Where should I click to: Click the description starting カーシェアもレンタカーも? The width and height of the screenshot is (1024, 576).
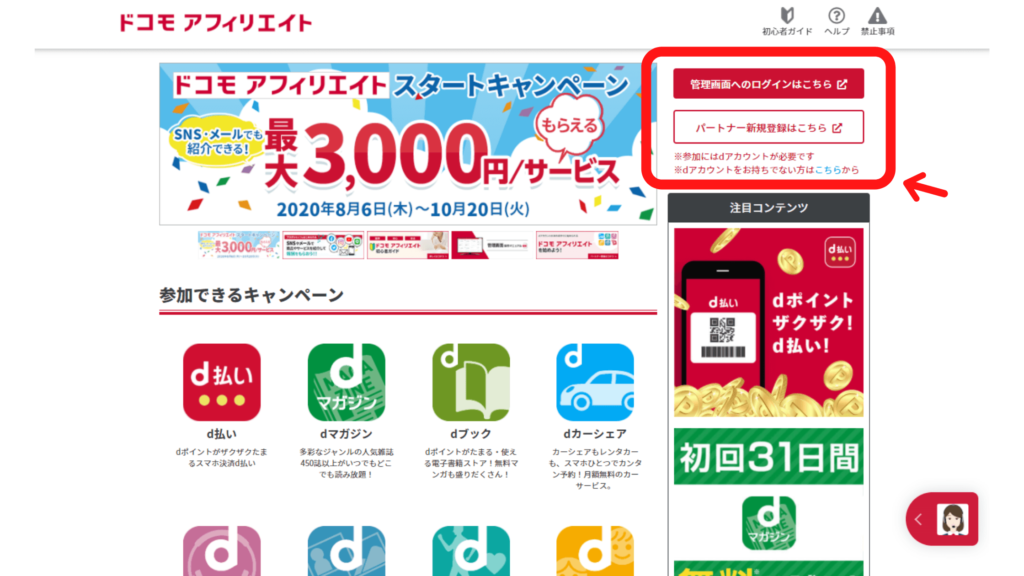point(595,469)
